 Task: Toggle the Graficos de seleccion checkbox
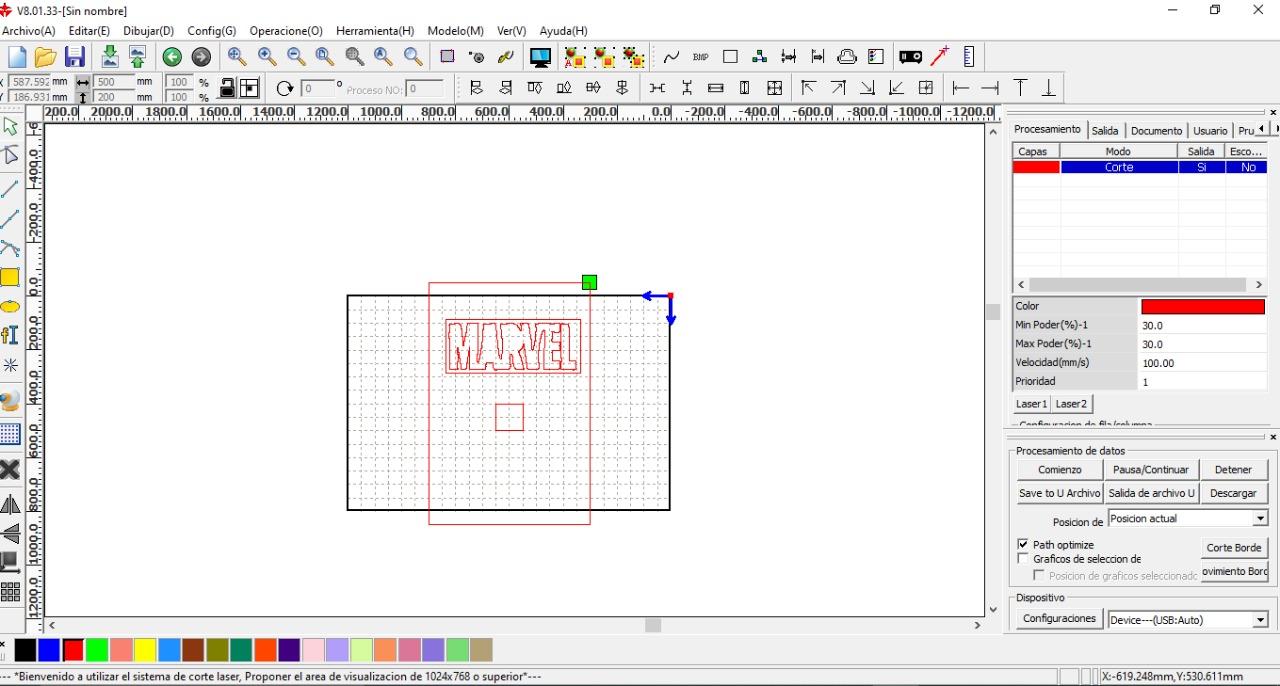1023,559
